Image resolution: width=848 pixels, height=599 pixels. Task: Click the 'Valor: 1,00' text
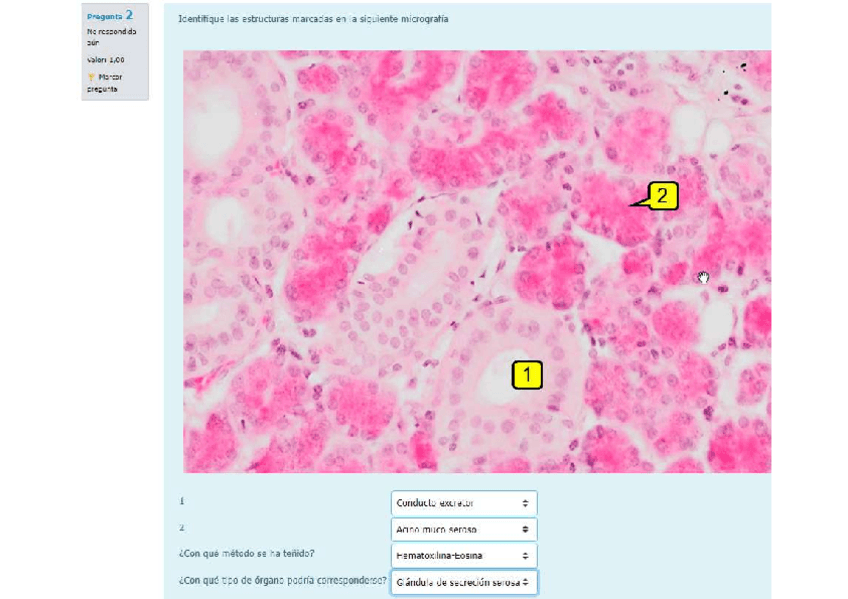point(105,60)
